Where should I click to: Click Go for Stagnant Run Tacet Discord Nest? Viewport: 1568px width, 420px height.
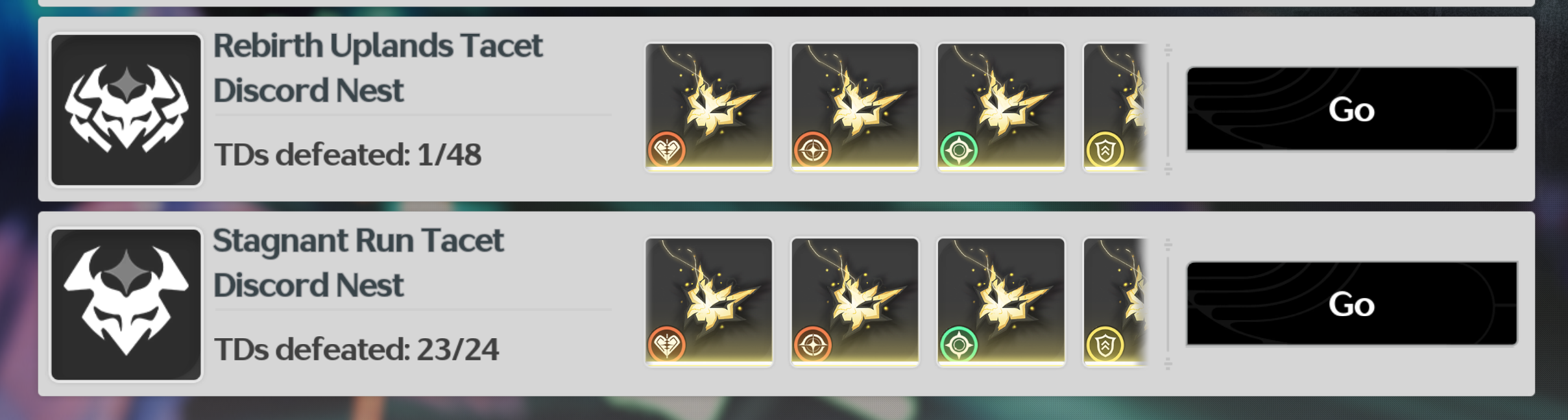click(x=1352, y=304)
